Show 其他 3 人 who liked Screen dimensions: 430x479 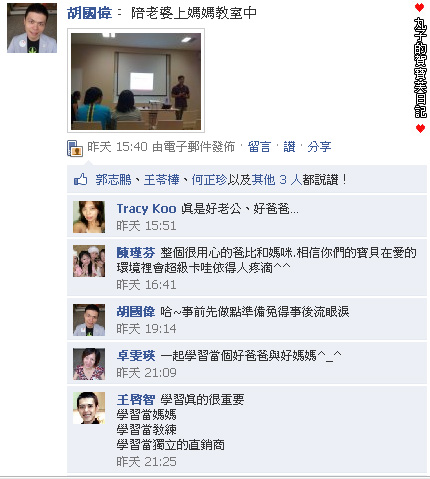click(277, 180)
